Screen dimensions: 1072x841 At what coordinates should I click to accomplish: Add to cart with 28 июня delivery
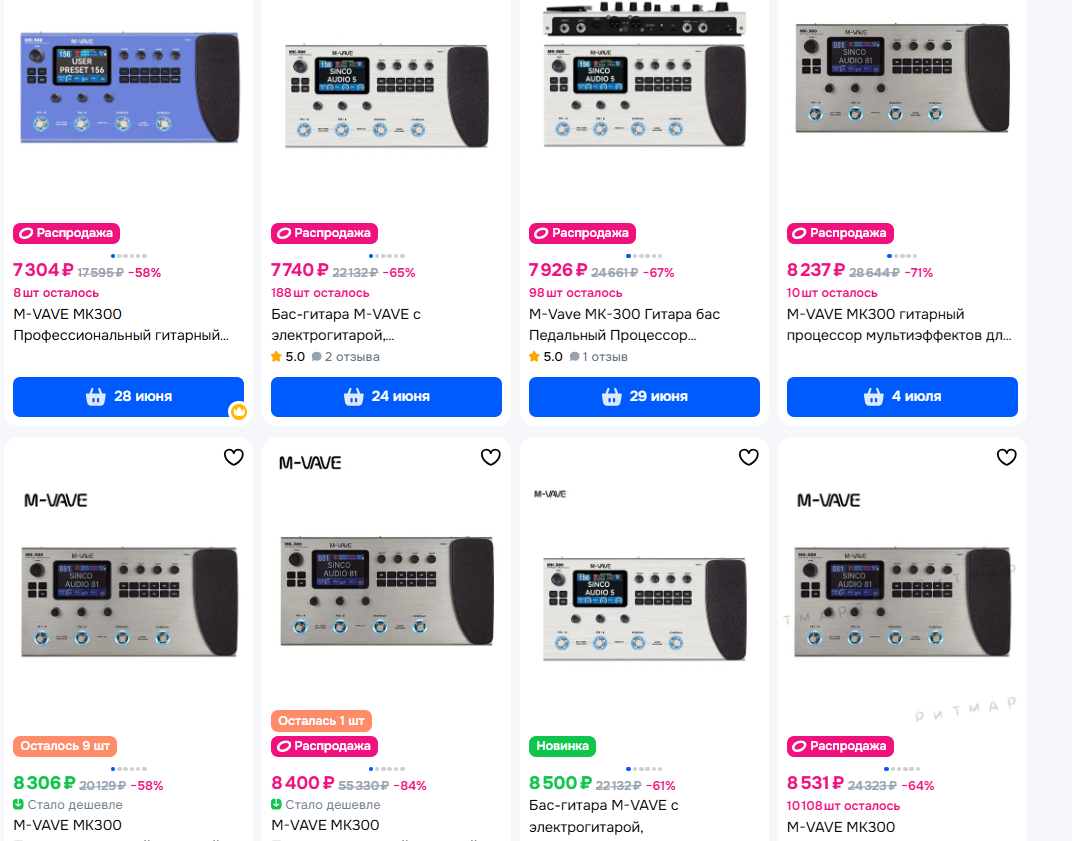point(128,397)
